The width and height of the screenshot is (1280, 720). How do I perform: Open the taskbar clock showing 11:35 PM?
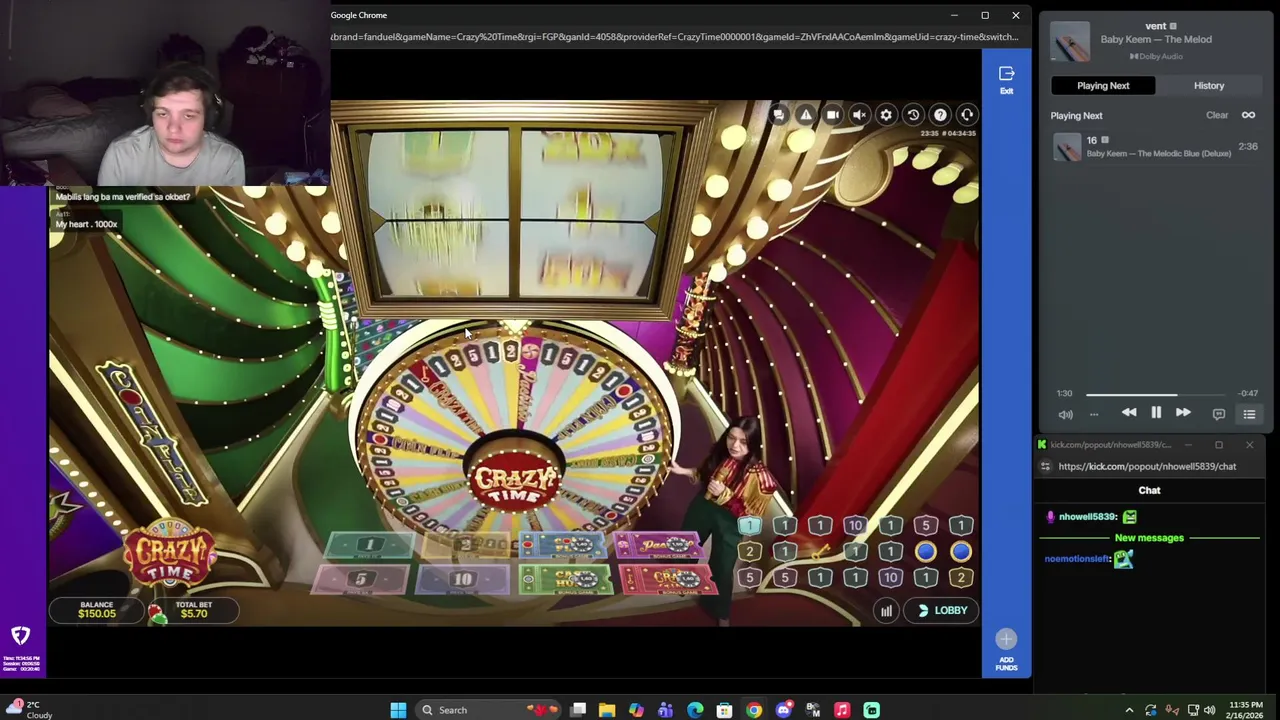(x=1245, y=710)
